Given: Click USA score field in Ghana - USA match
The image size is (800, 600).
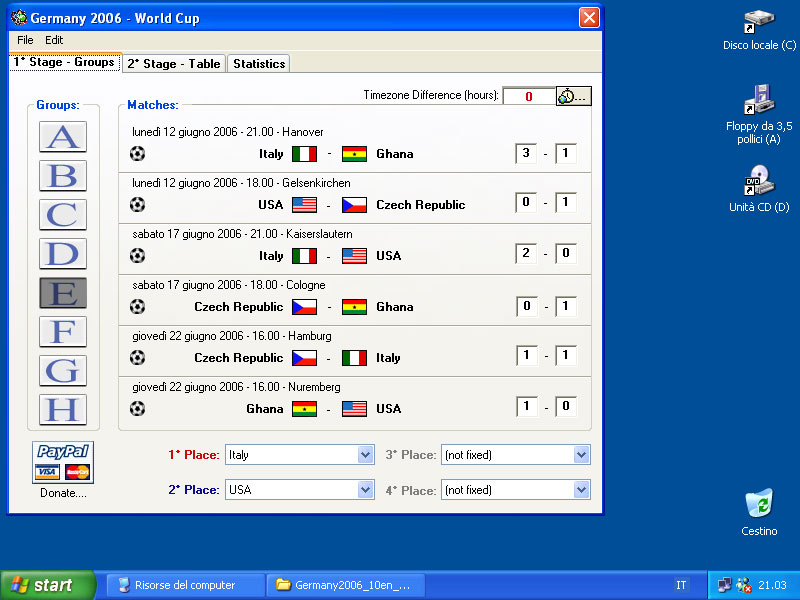Looking at the screenshot, I should pos(566,407).
